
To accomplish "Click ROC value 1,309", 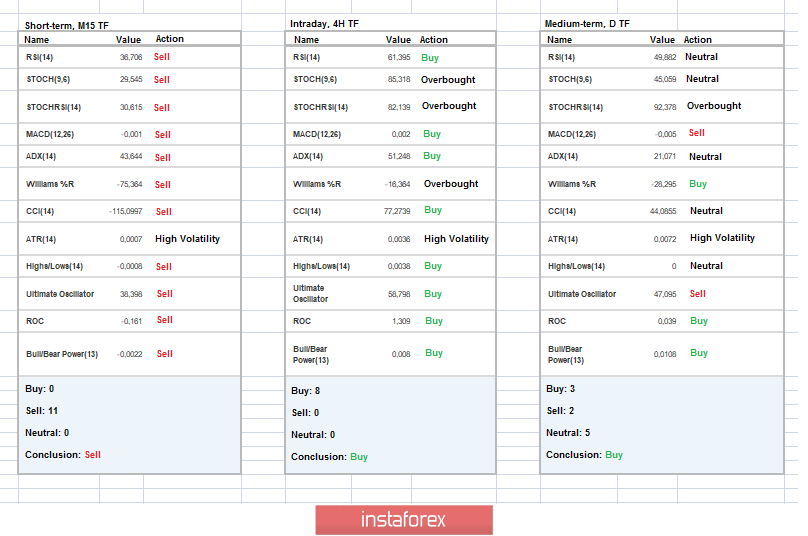I will coord(401,321).
